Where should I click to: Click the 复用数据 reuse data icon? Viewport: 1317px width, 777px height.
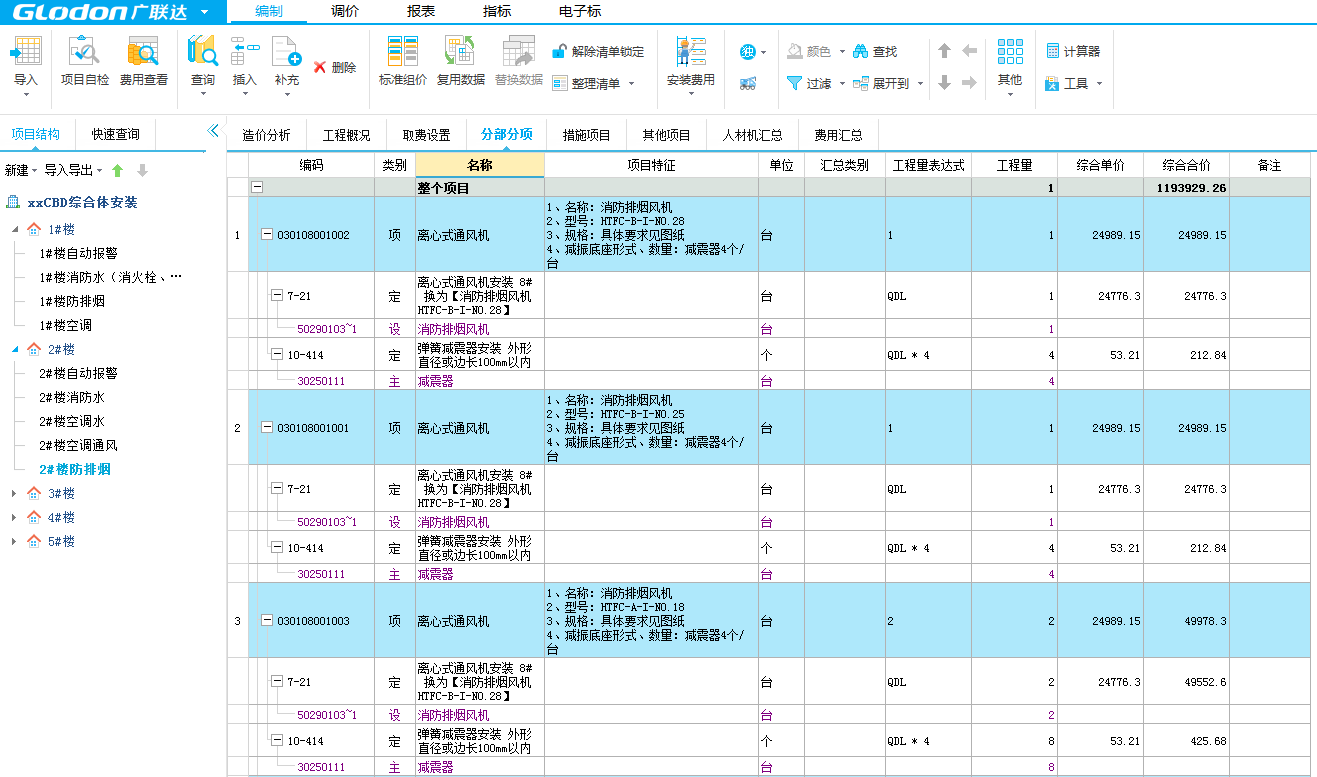tap(460, 52)
